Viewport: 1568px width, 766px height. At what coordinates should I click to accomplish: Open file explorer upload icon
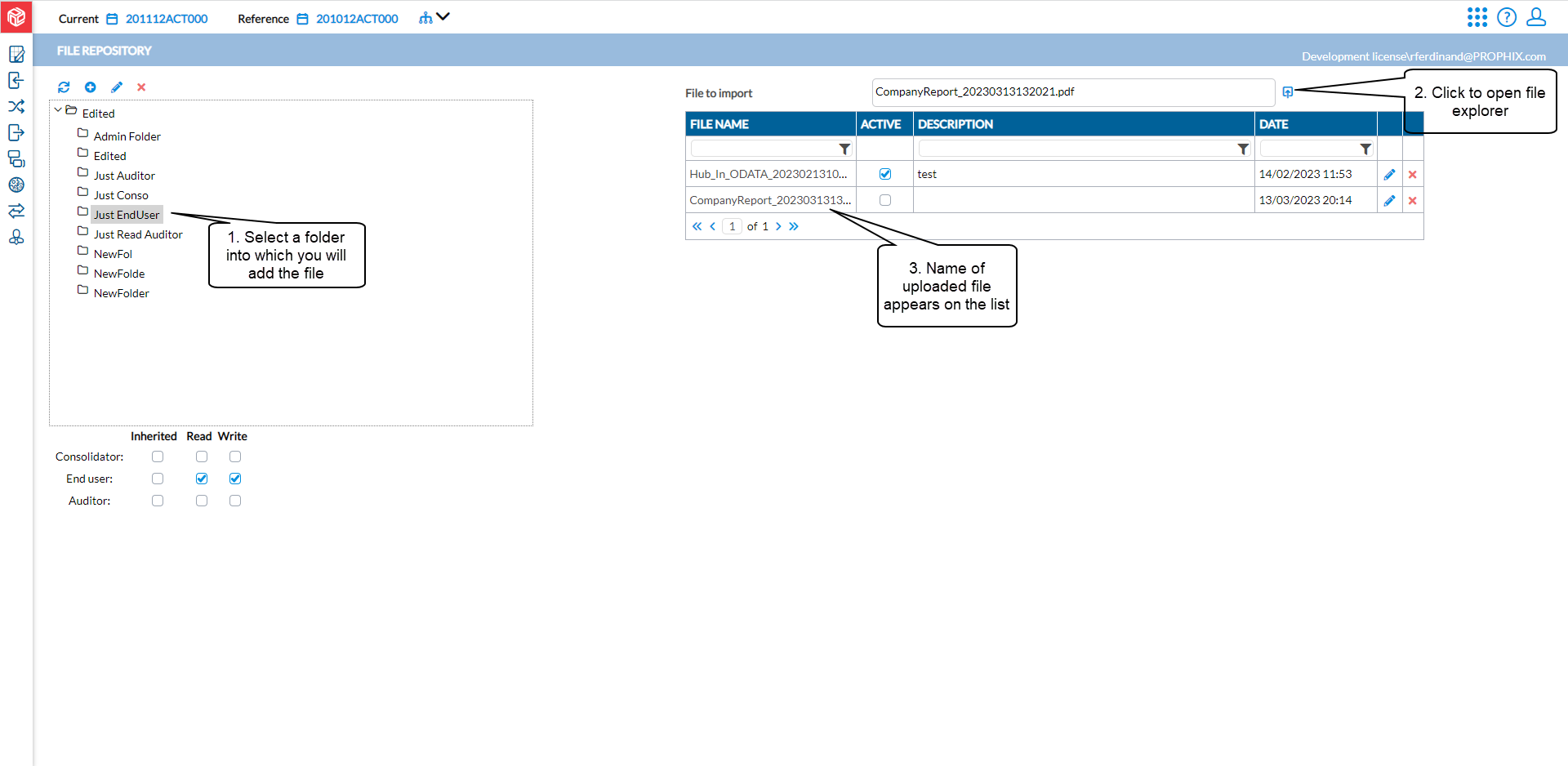tap(1288, 92)
